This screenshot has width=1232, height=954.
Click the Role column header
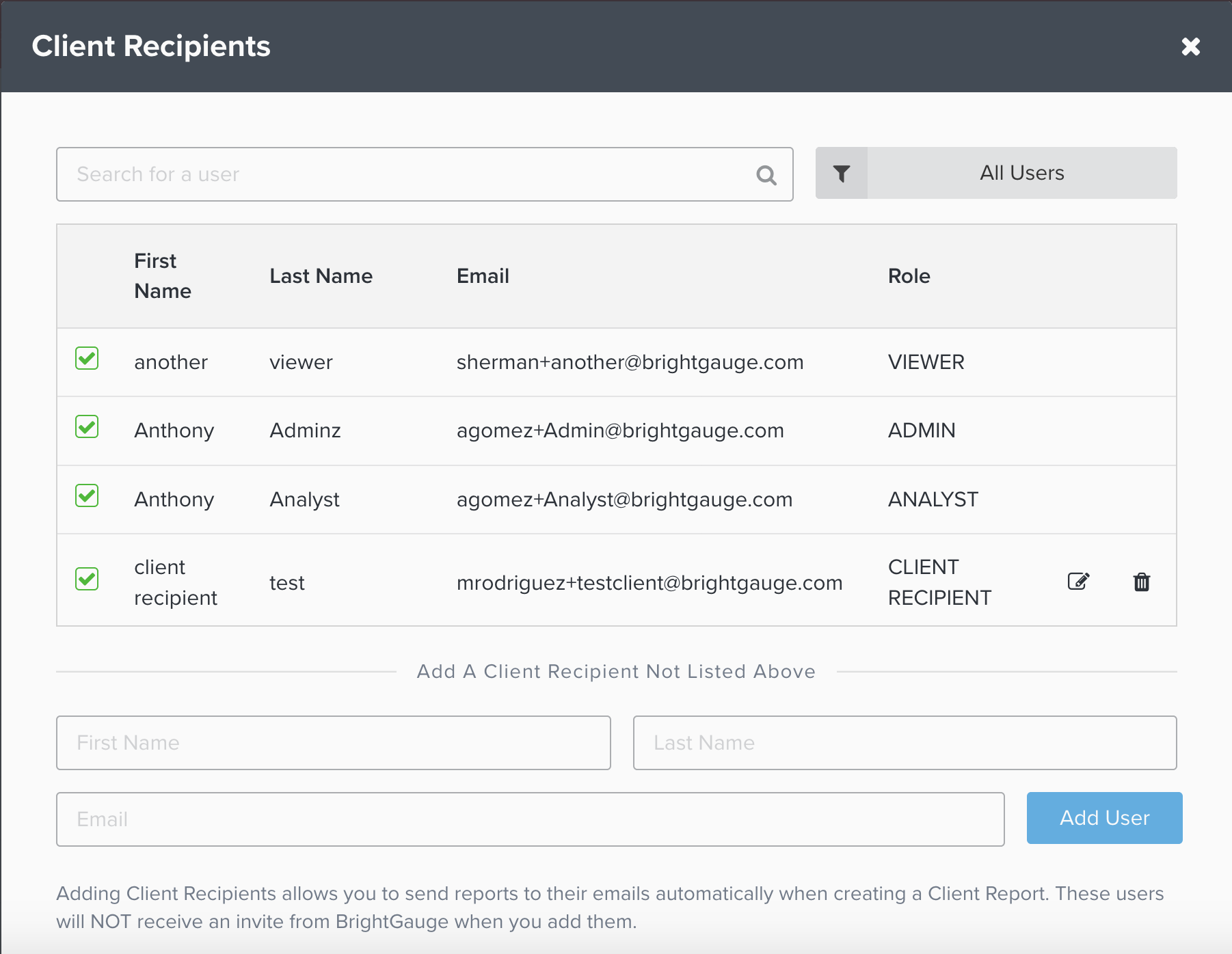pos(909,276)
